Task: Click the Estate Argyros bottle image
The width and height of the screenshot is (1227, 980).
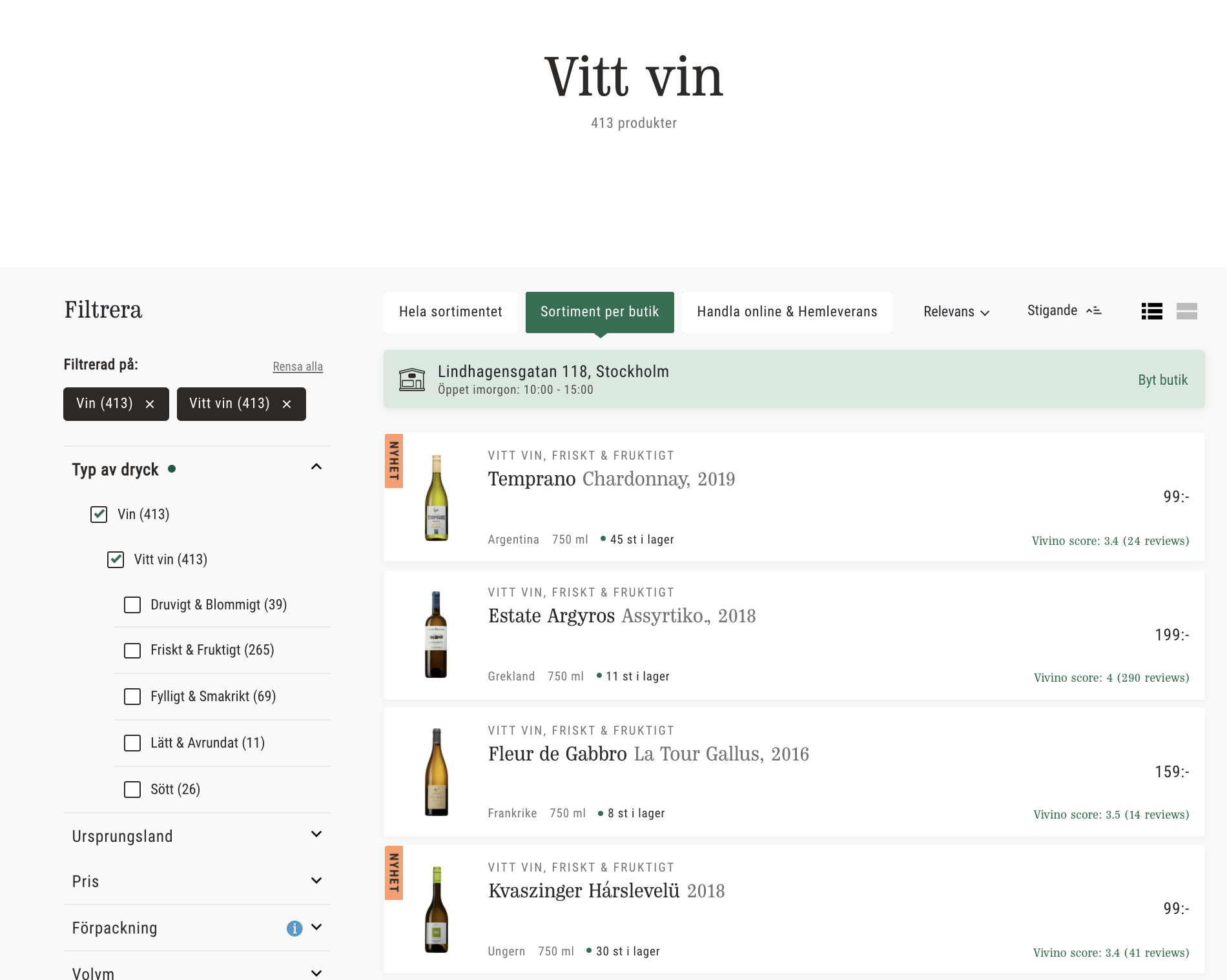Action: (x=437, y=635)
